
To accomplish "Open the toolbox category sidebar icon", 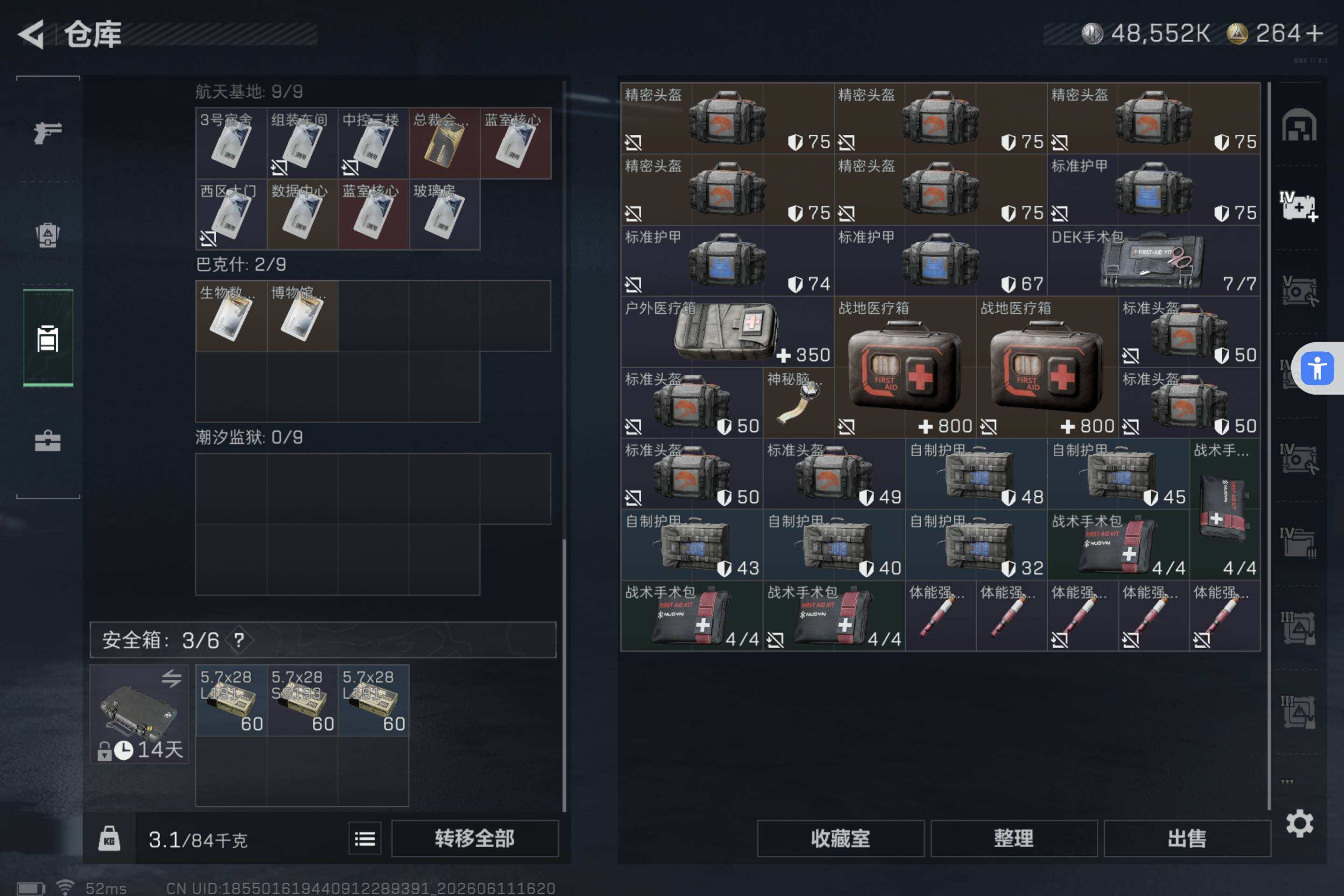I will [48, 441].
